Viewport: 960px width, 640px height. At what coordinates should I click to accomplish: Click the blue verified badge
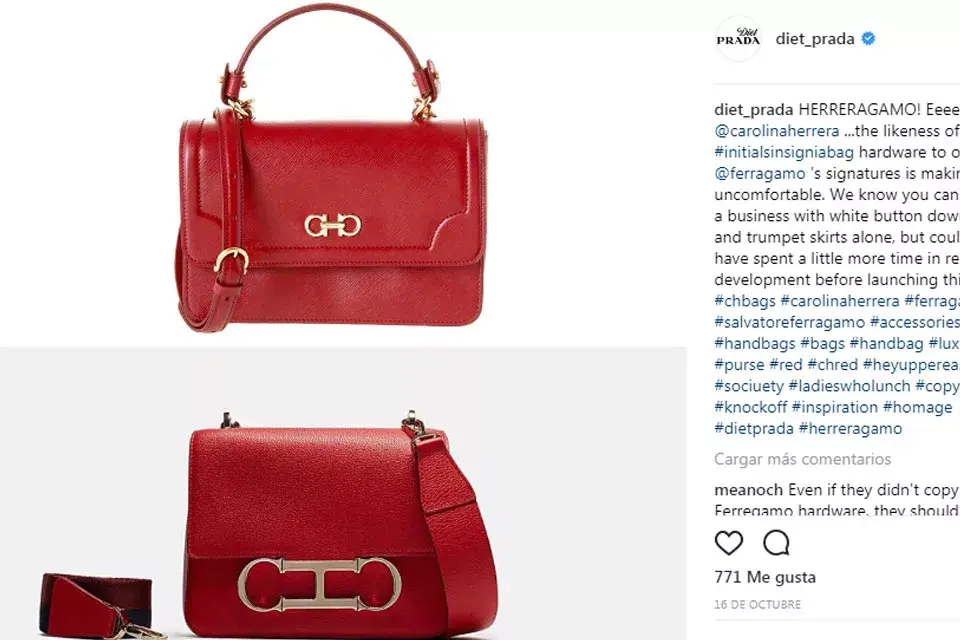868,39
